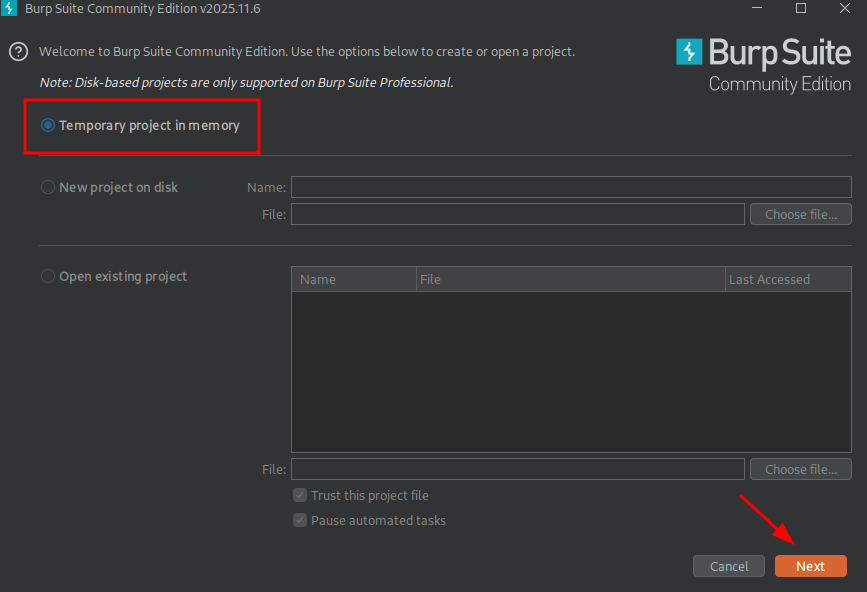Viewport: 867px width, 592px height.
Task: Click Choose file below the project list
Action: 800,468
